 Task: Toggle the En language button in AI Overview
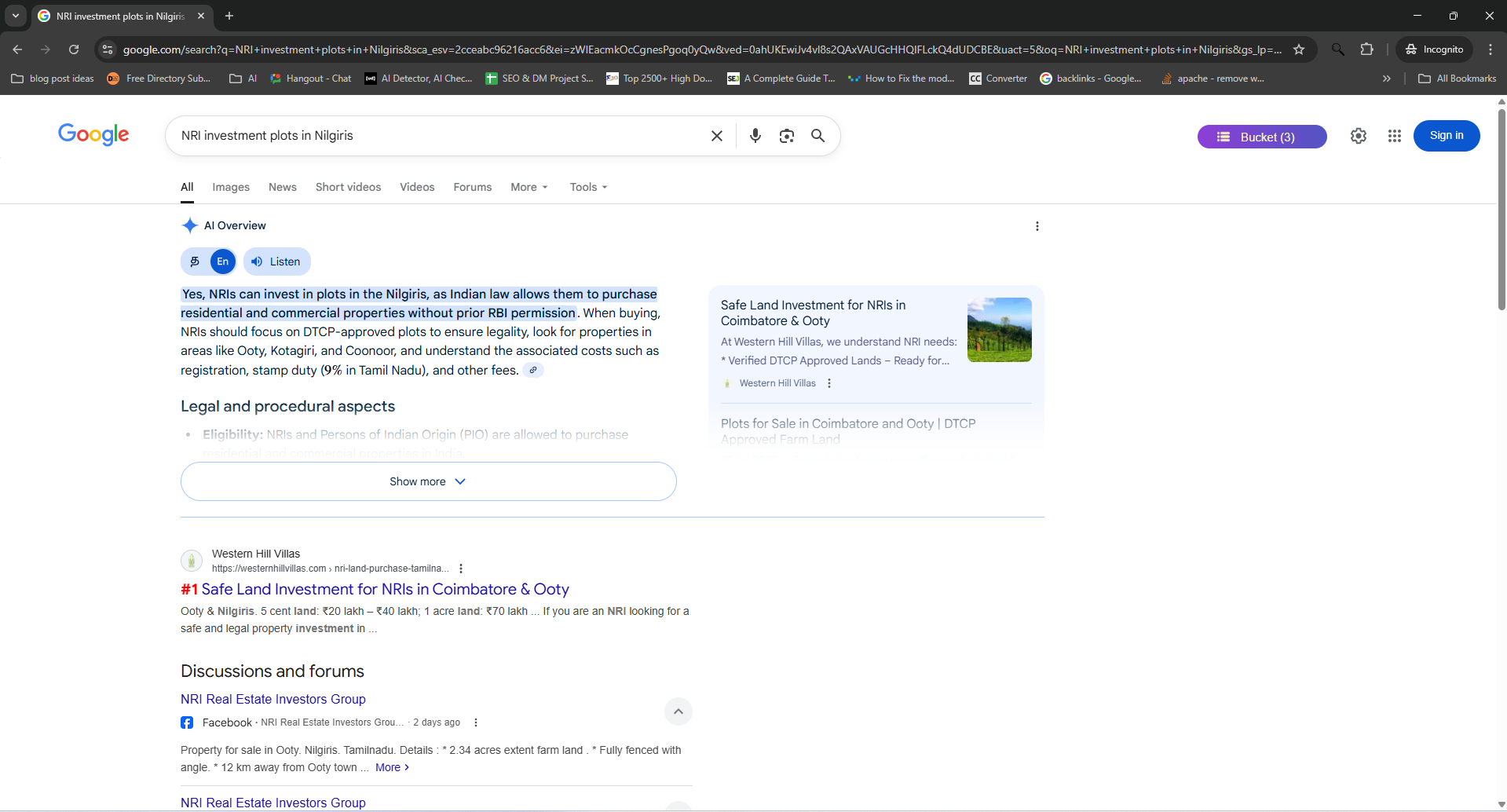[223, 262]
